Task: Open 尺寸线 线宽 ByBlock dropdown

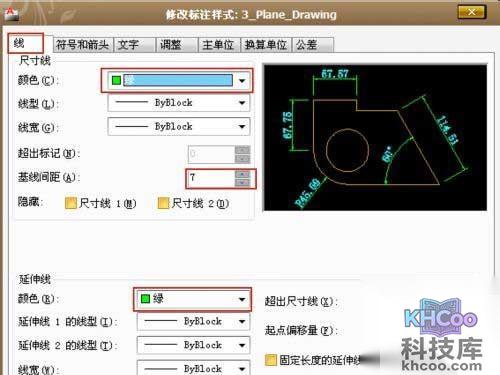Action: point(179,126)
